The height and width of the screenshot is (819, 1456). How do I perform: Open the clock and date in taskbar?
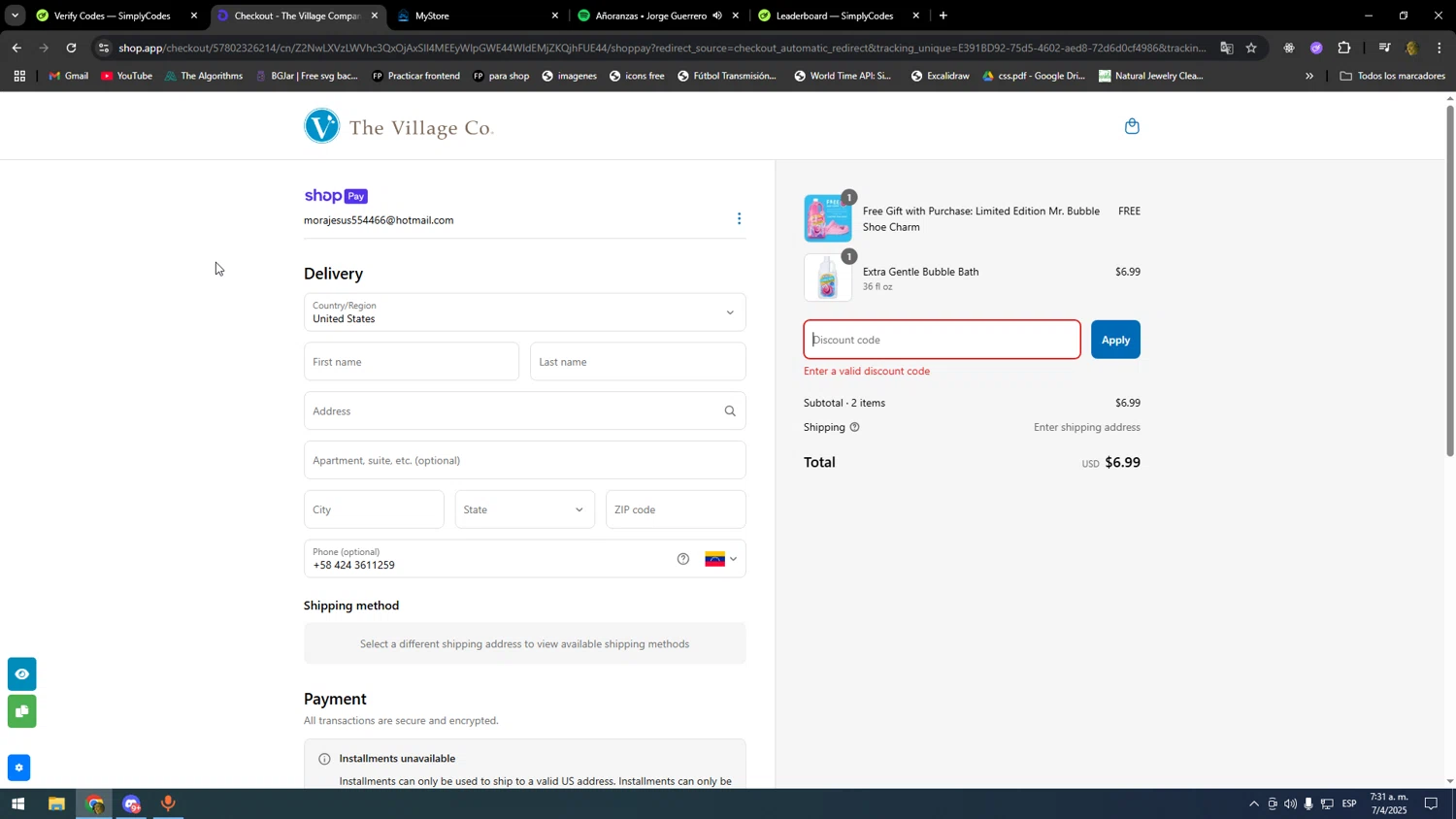click(1388, 803)
